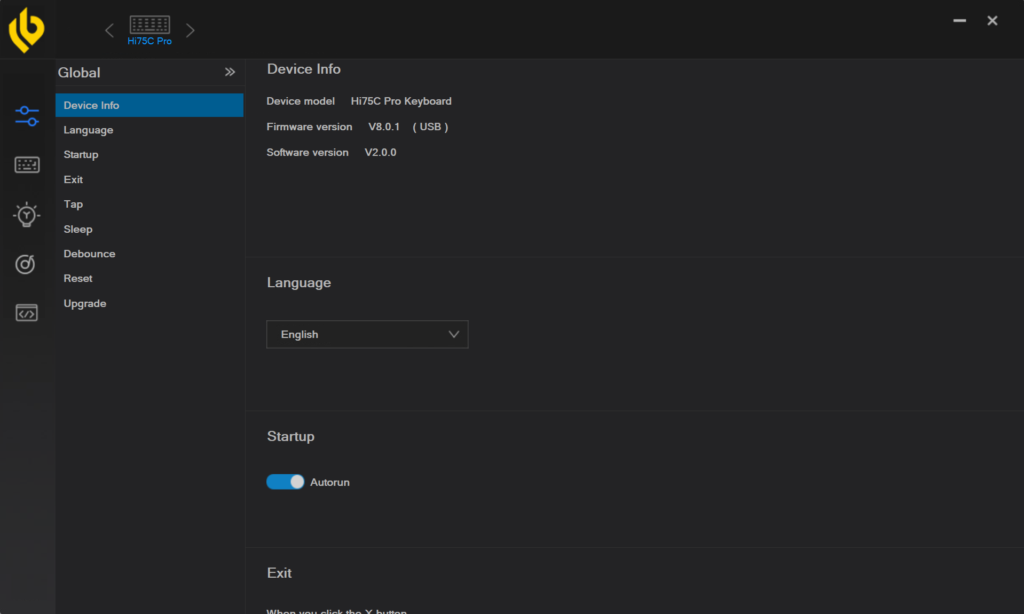Go to next device with right arrow
Screen dimensions: 1024x614
190,30
